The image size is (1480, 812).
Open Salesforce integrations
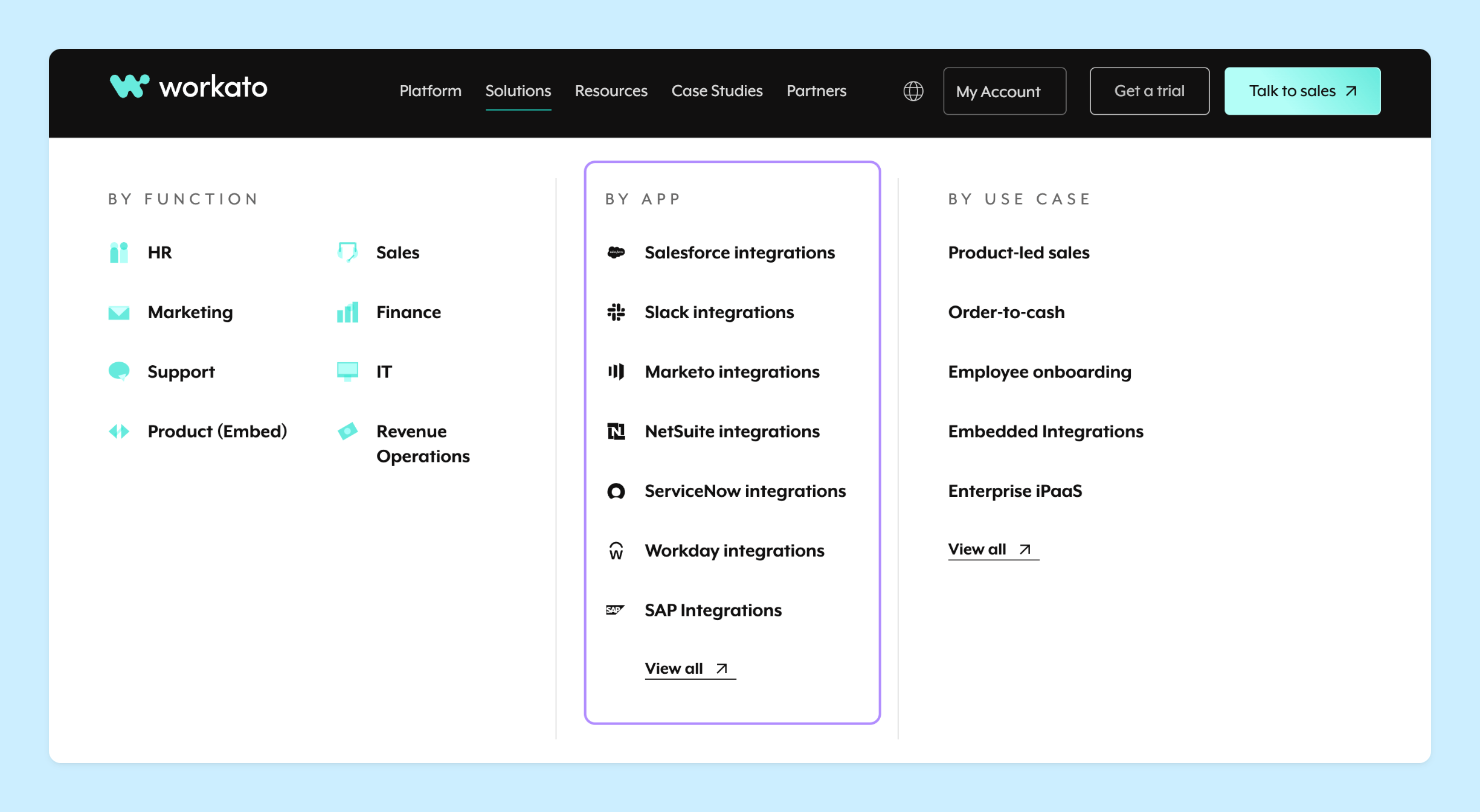click(739, 252)
